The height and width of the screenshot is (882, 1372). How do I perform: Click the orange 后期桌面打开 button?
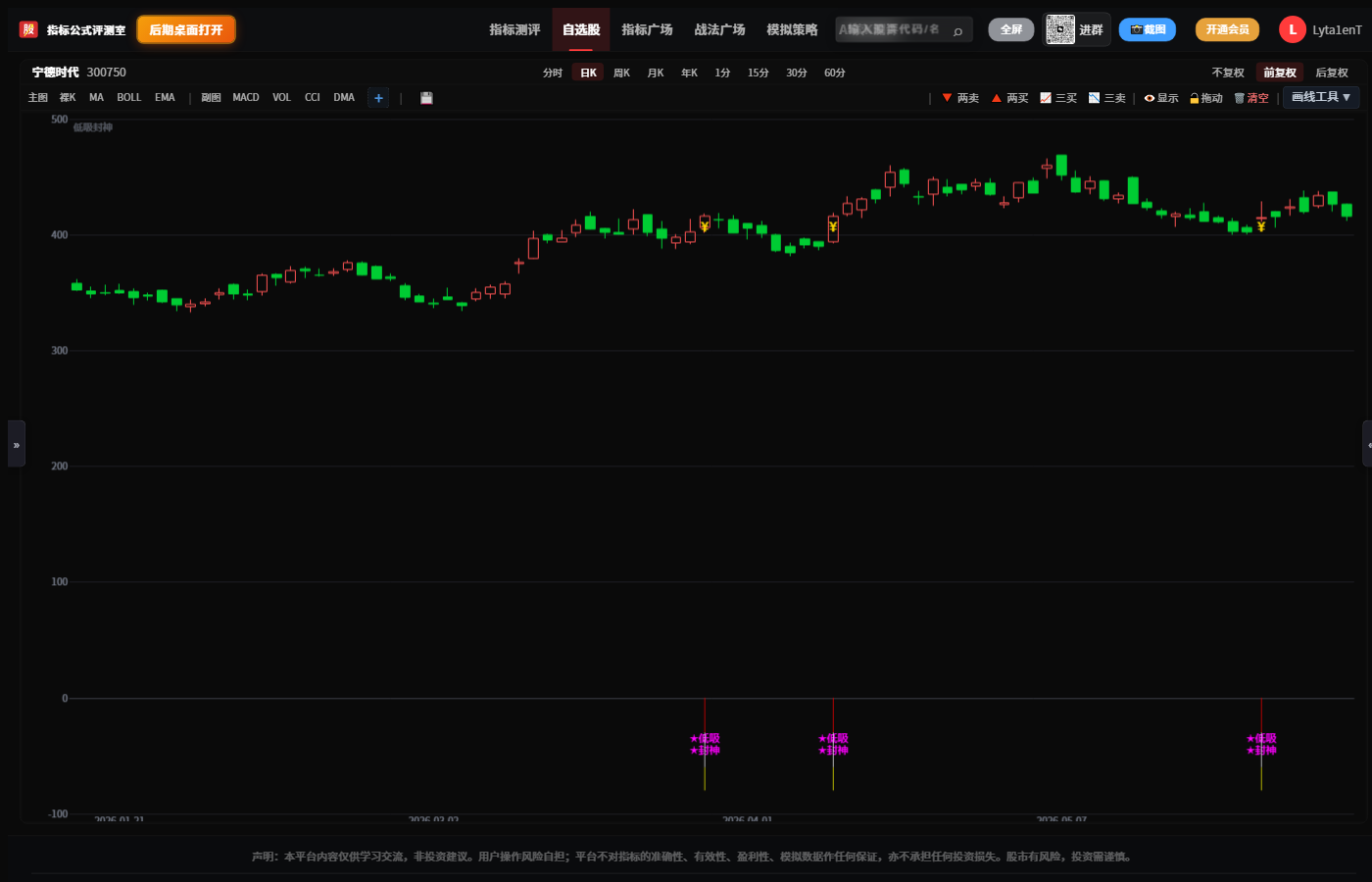click(x=186, y=29)
